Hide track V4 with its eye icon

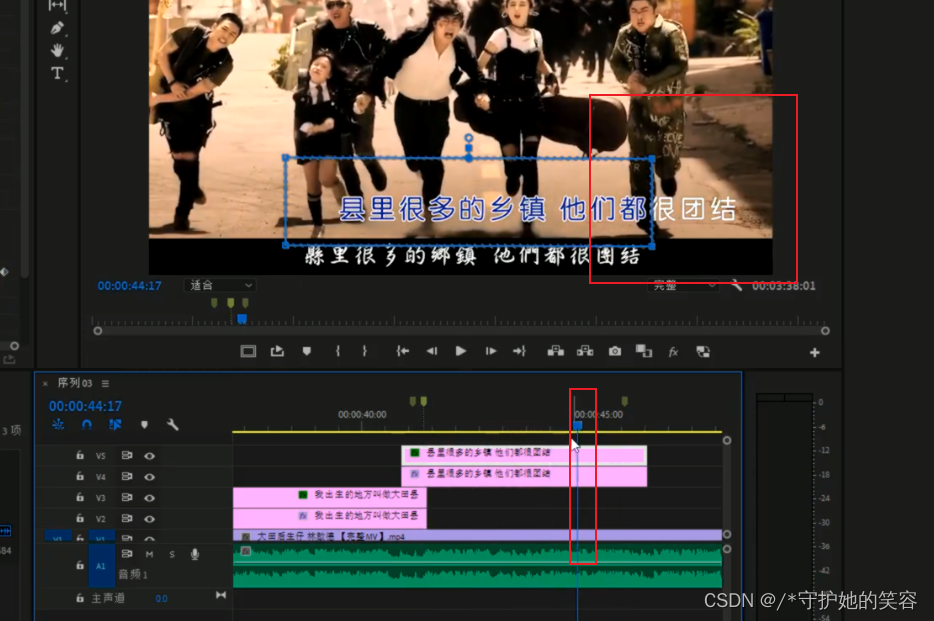150,477
